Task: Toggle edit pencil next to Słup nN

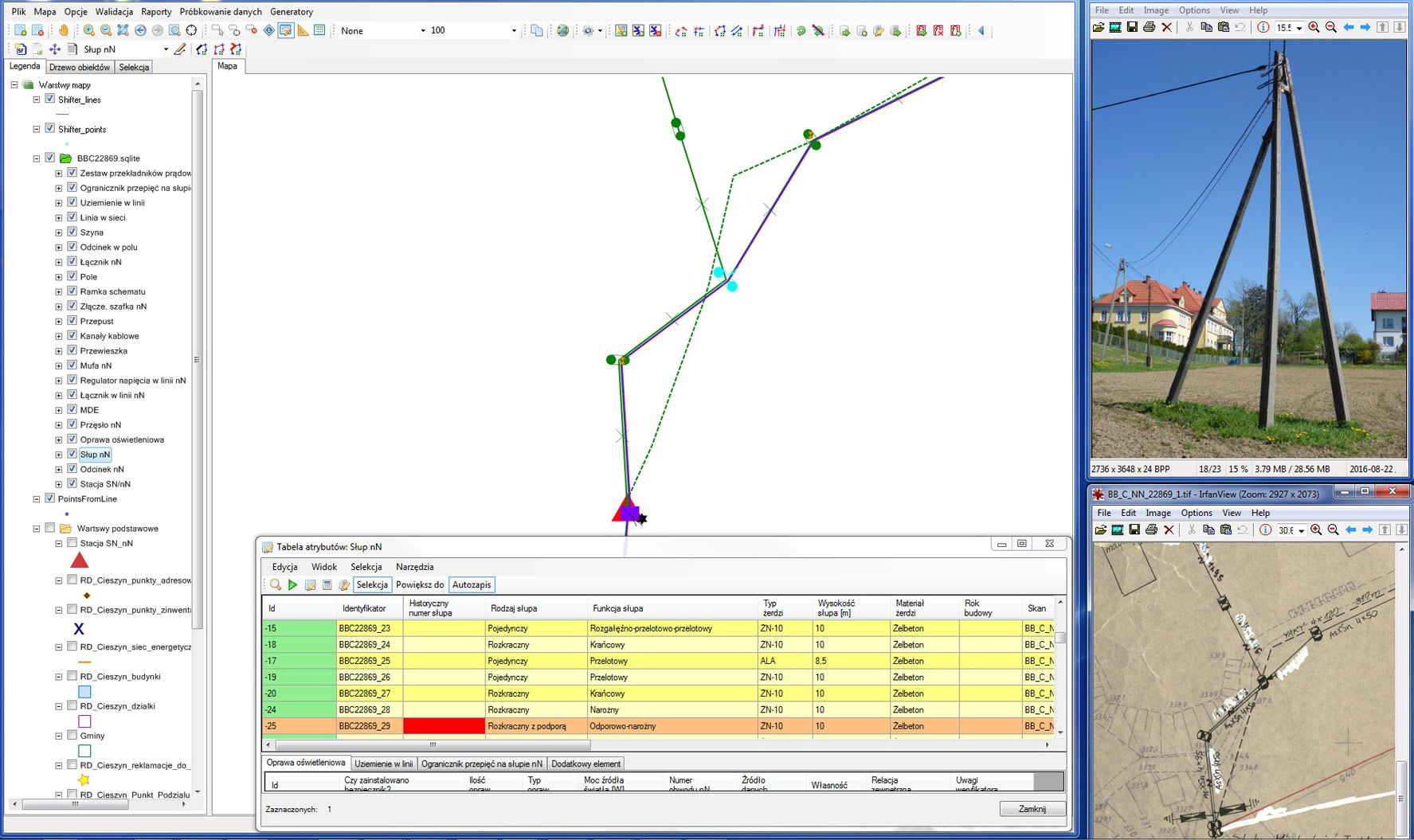Action: pos(180,49)
